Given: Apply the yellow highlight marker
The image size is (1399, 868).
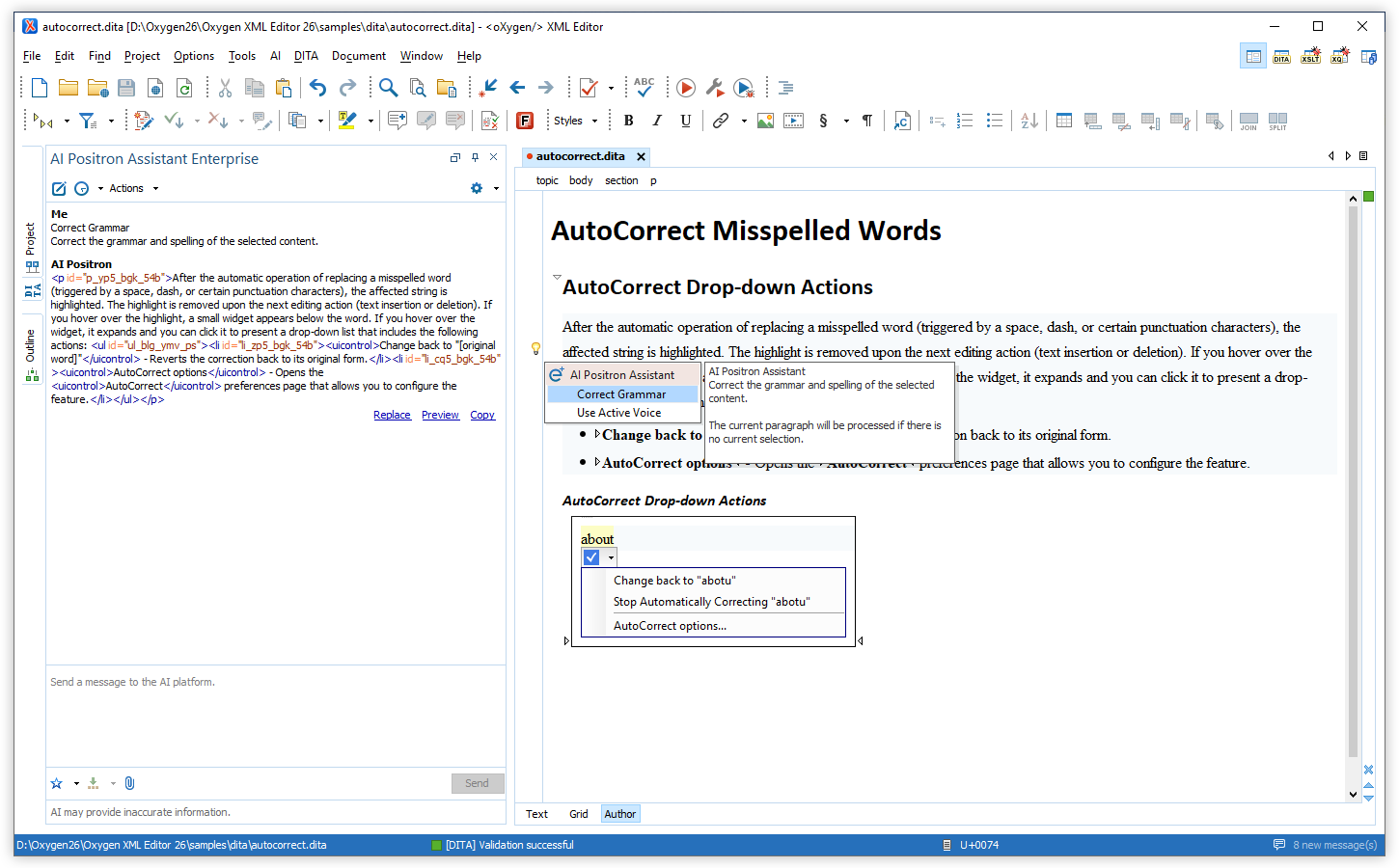Looking at the screenshot, I should [x=347, y=121].
